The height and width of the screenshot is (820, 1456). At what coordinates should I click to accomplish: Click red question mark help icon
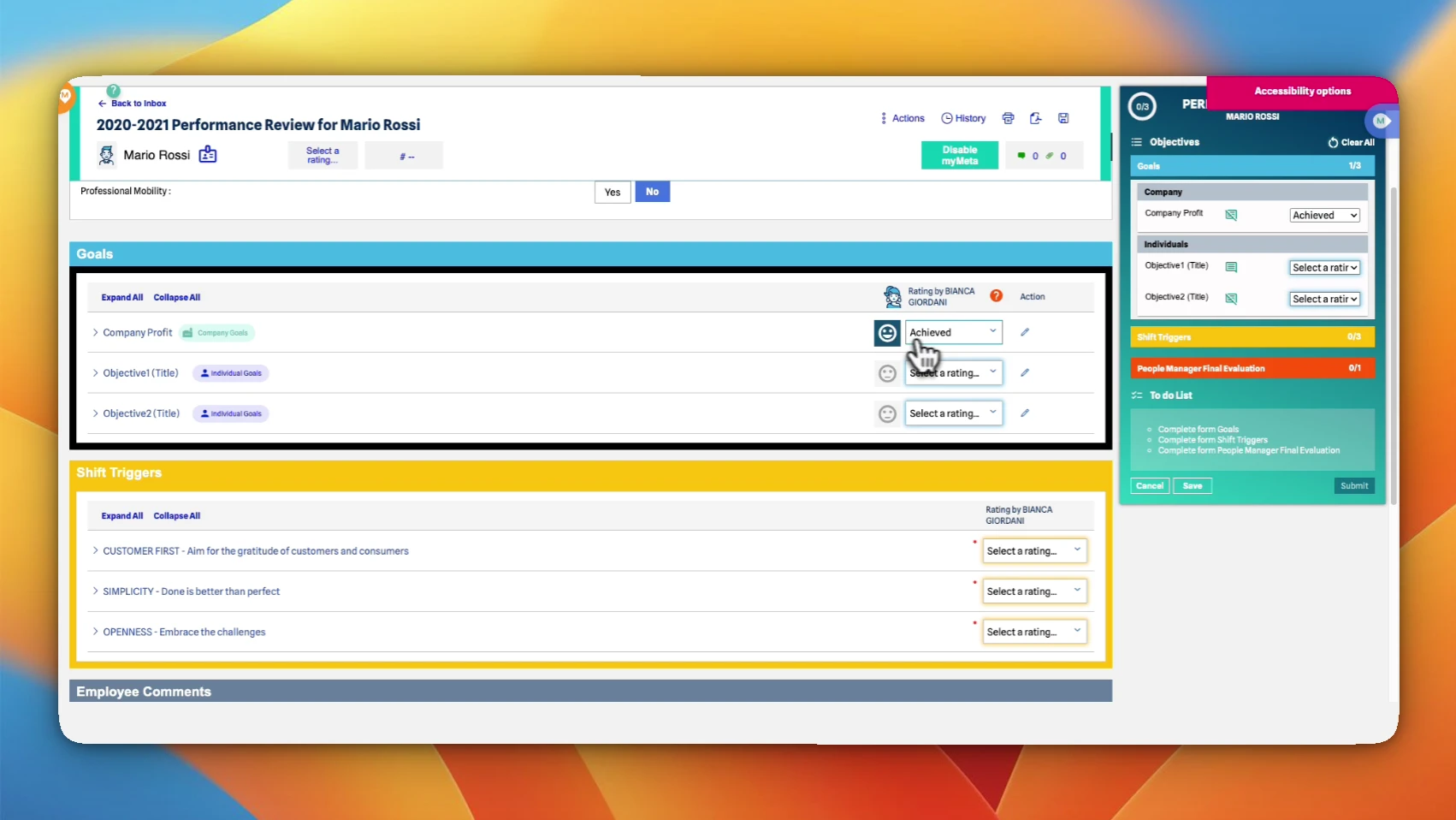click(x=996, y=296)
